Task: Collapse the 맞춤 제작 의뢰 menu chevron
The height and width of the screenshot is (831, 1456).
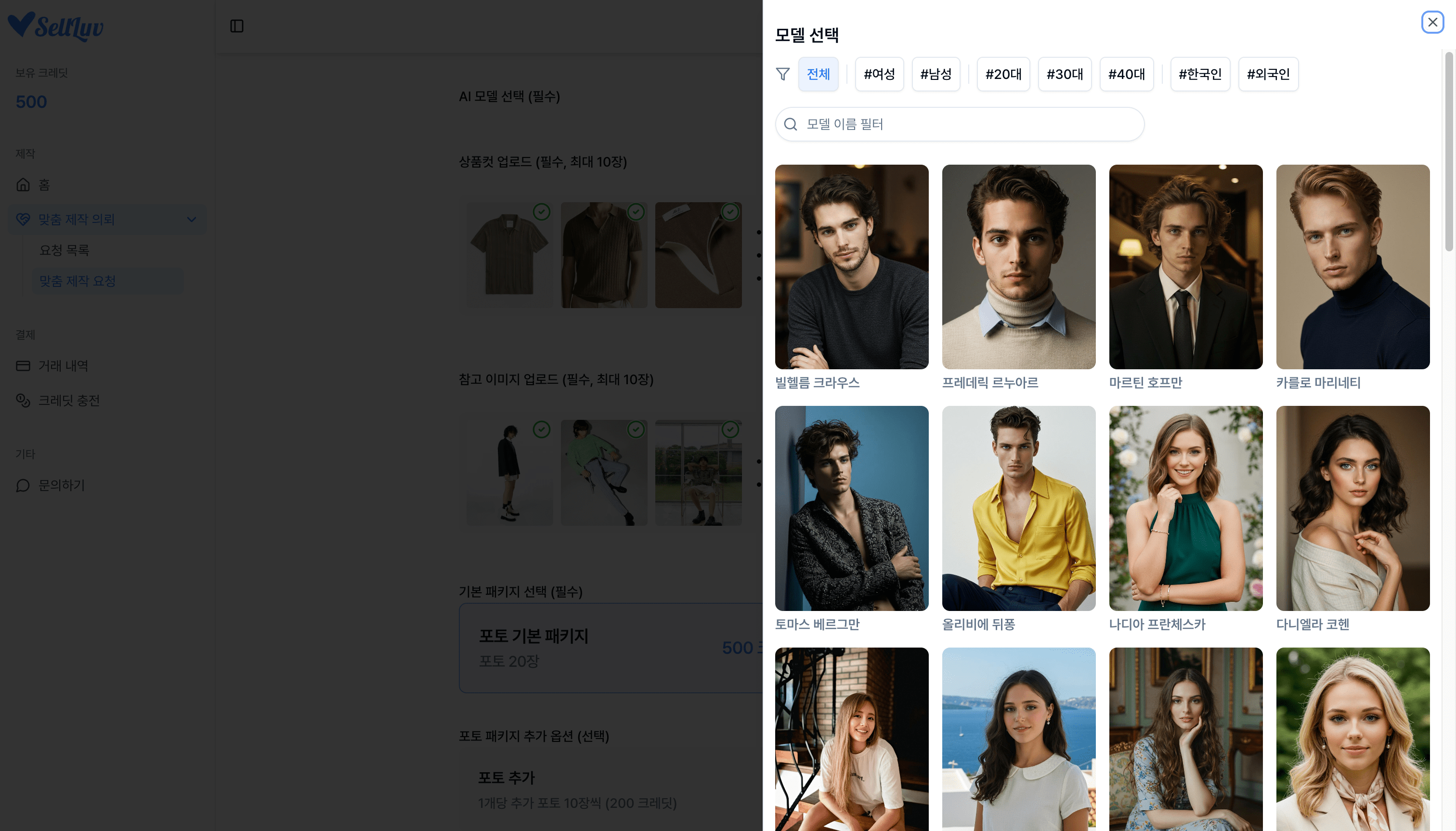Action: tap(192, 220)
